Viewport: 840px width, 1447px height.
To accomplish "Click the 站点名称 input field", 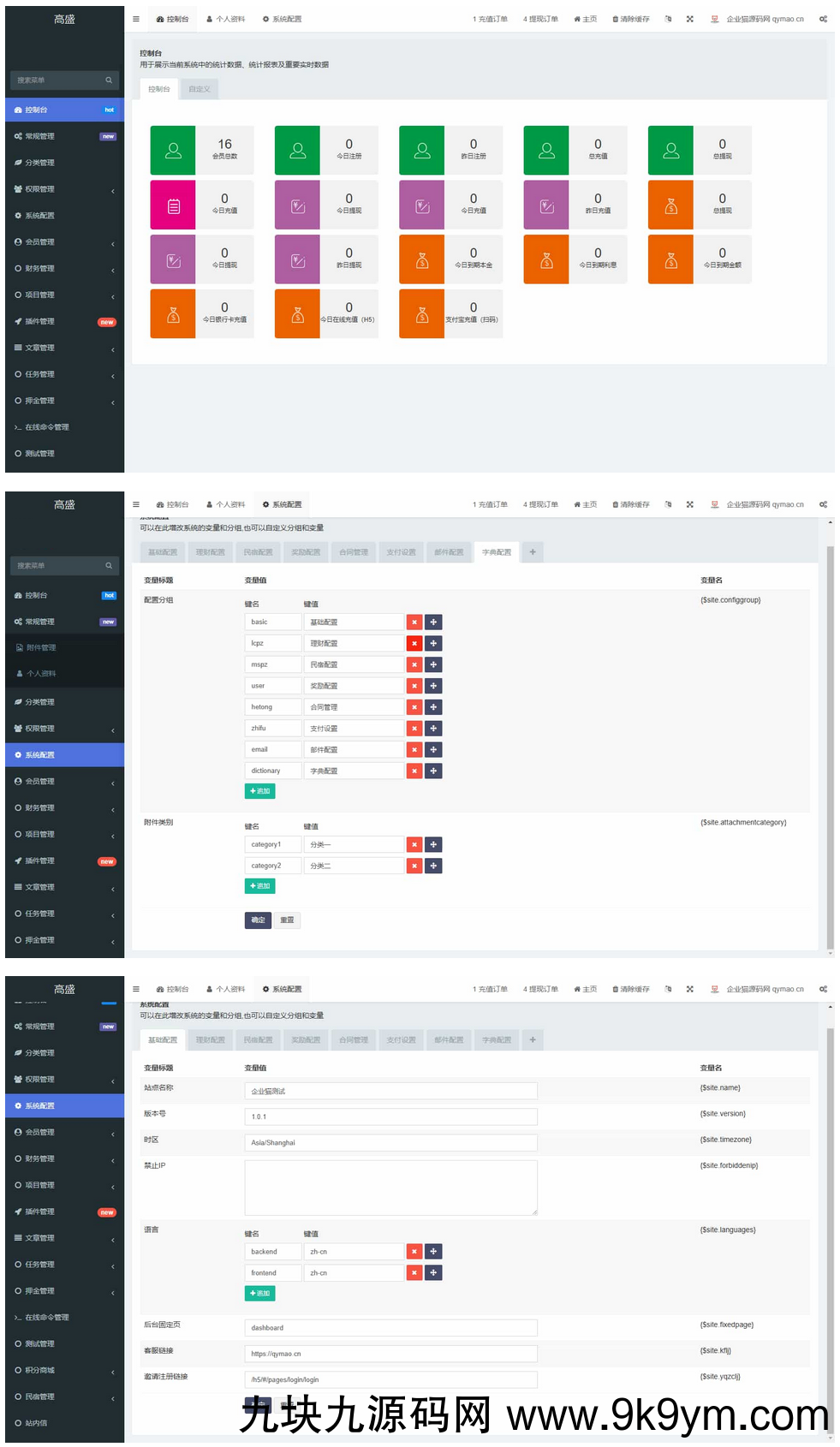I will coord(390,1091).
